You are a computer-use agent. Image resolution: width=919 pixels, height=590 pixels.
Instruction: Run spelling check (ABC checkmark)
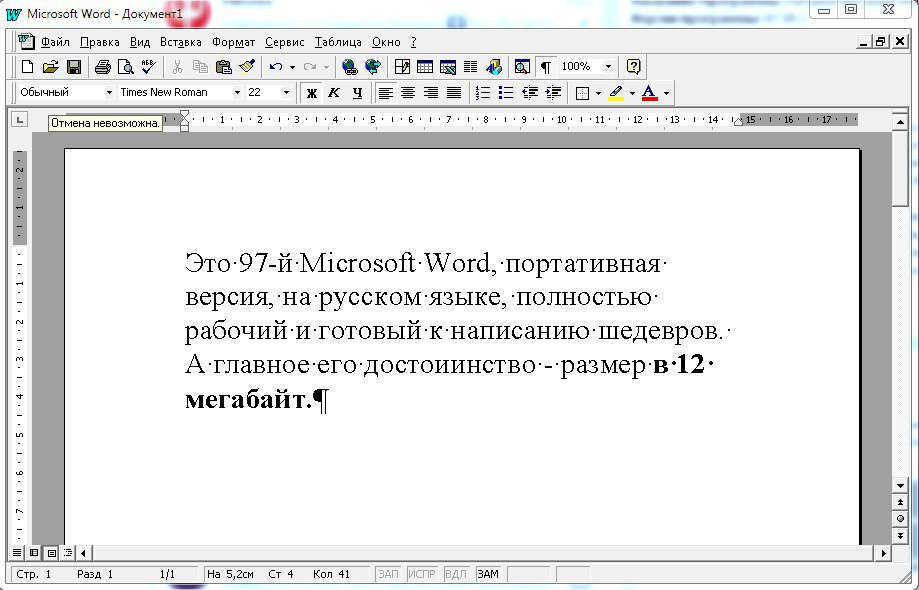click(x=148, y=67)
